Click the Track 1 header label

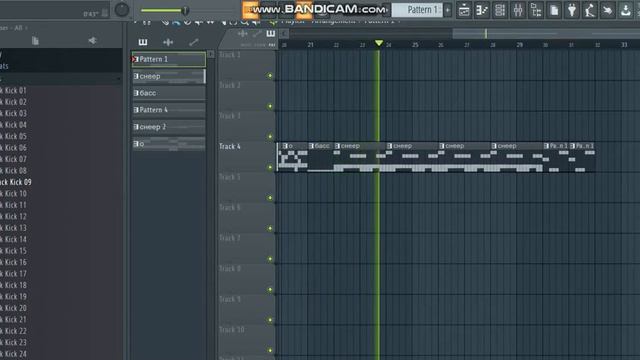(x=230, y=54)
